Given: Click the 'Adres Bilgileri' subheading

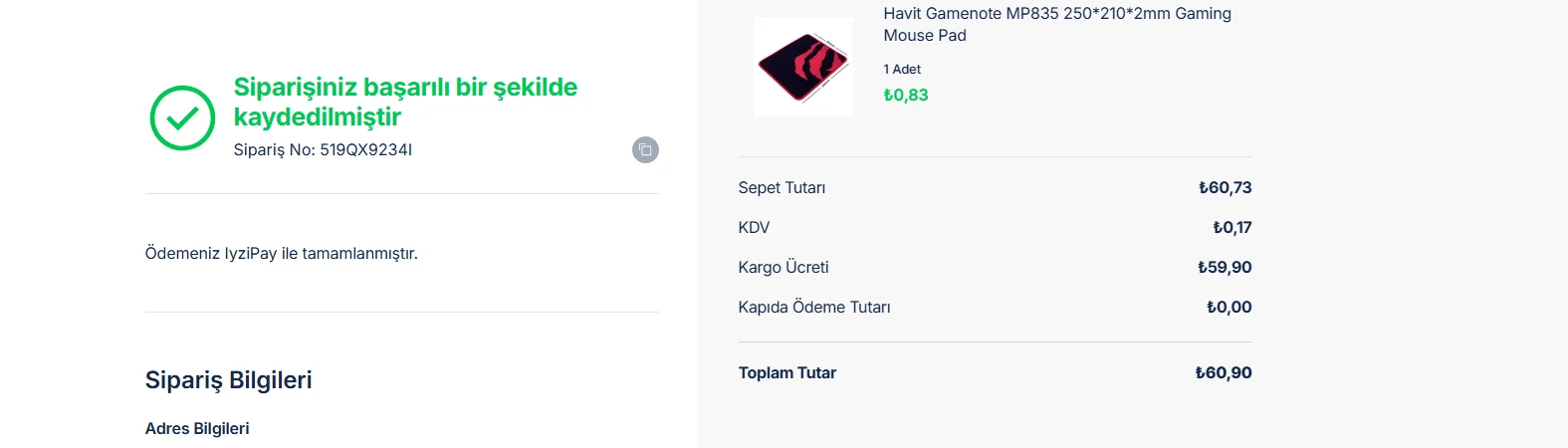Looking at the screenshot, I should (x=197, y=429).
